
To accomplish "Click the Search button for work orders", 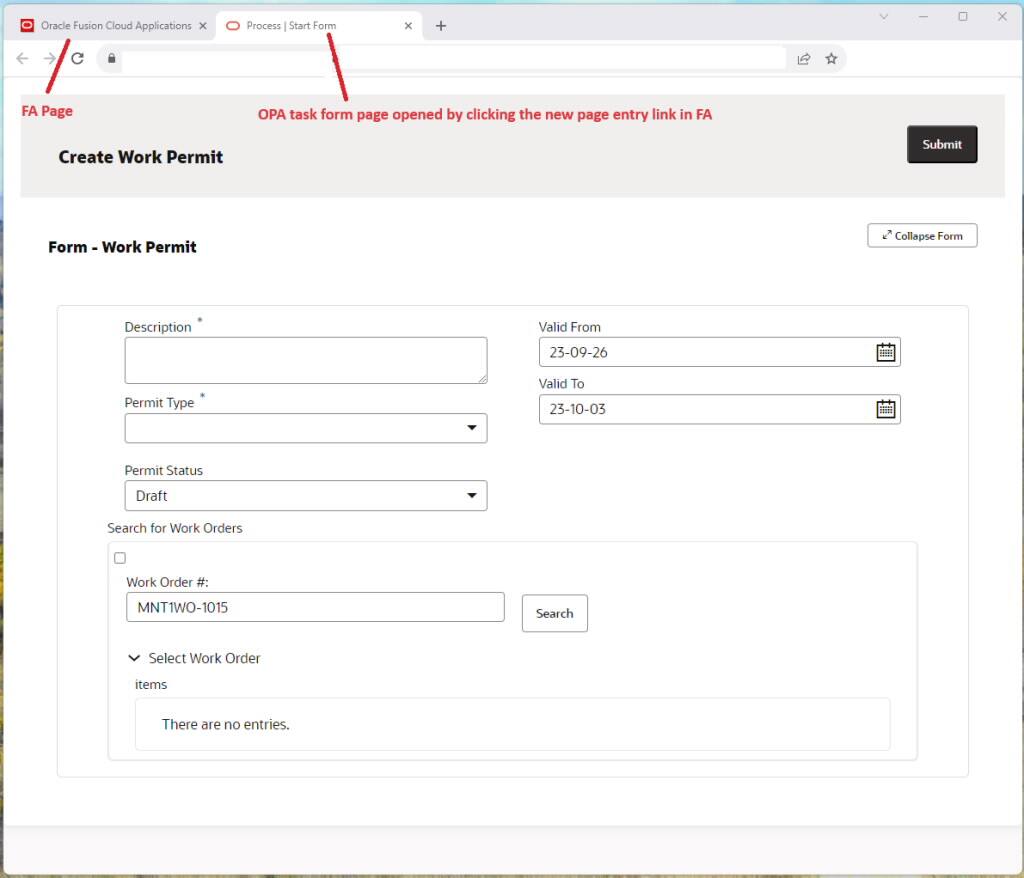I will pos(554,613).
